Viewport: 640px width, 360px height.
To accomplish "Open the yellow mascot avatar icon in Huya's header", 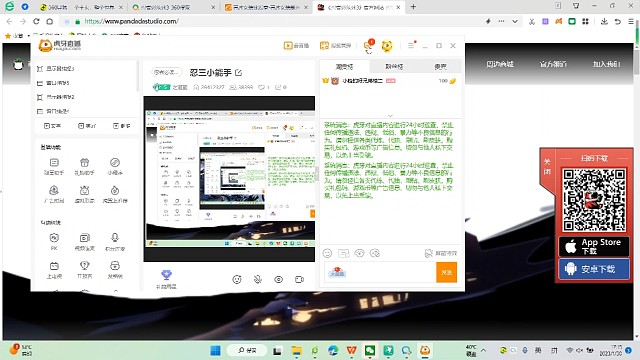I will coord(387,46).
